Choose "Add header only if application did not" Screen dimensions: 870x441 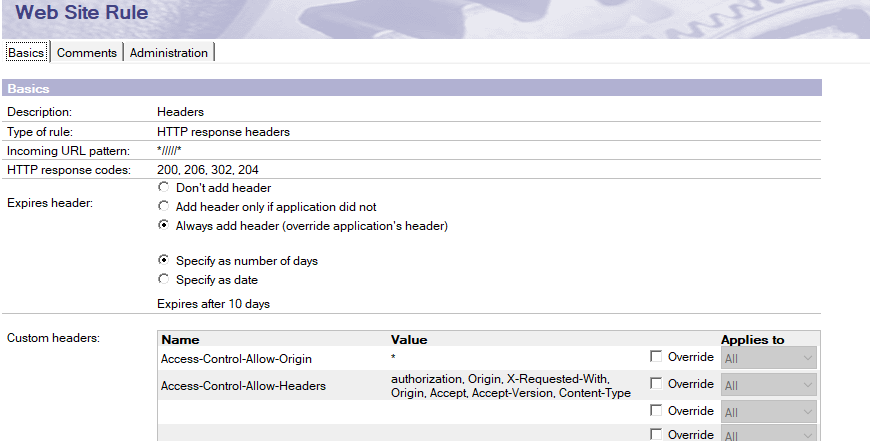(164, 206)
